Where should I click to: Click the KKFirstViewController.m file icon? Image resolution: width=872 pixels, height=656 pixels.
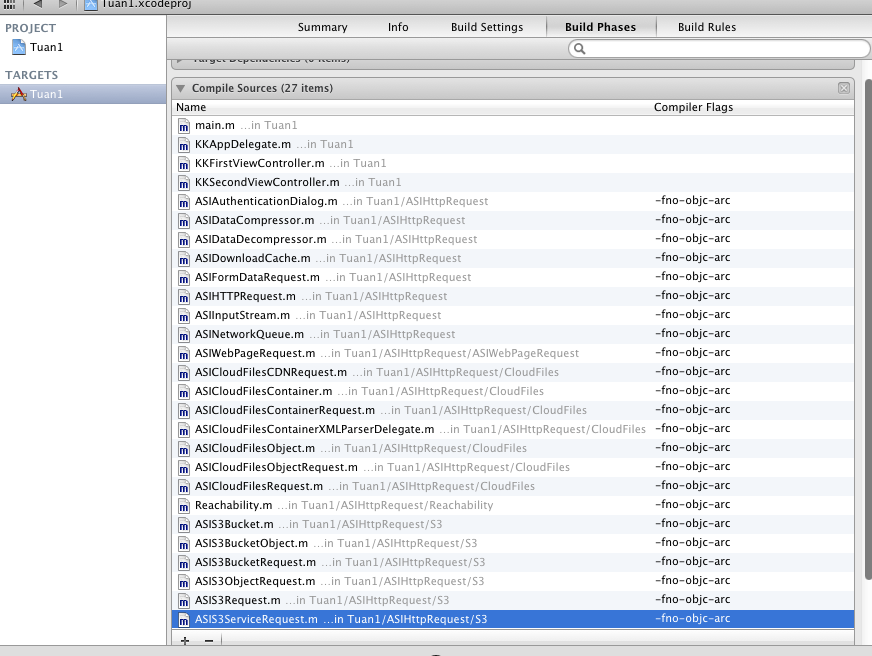click(184, 164)
